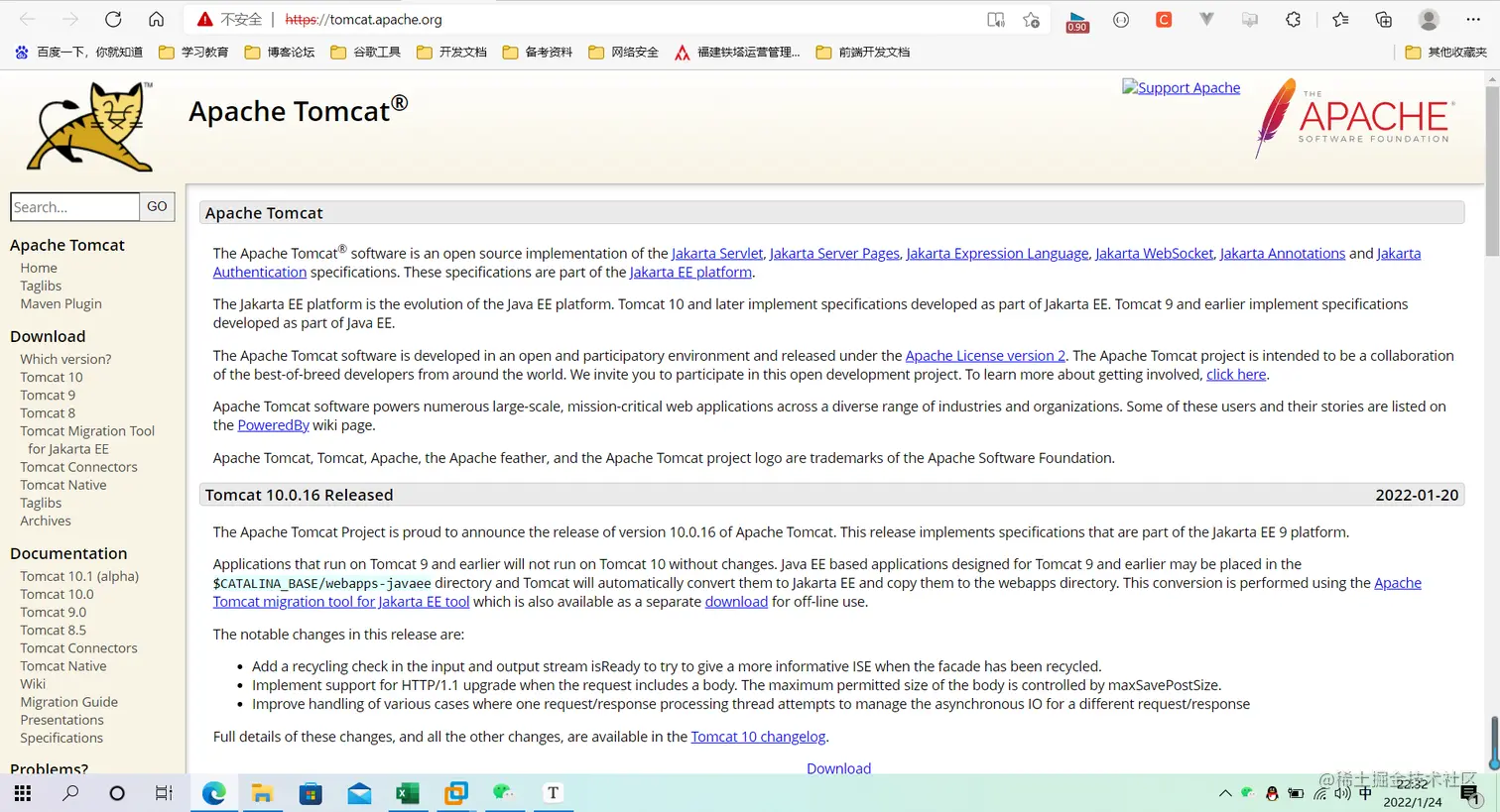The image size is (1500, 812).
Task: Open the 其他收藏夹 bookmarks folder
Action: (1446, 53)
